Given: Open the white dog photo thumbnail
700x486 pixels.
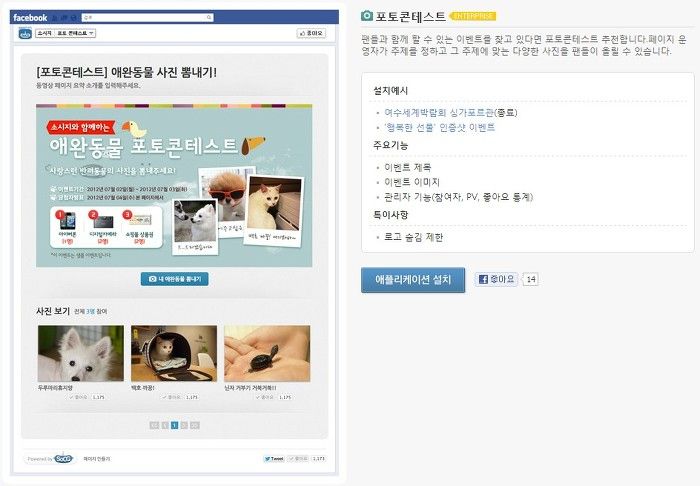Looking at the screenshot, I should [81, 353].
